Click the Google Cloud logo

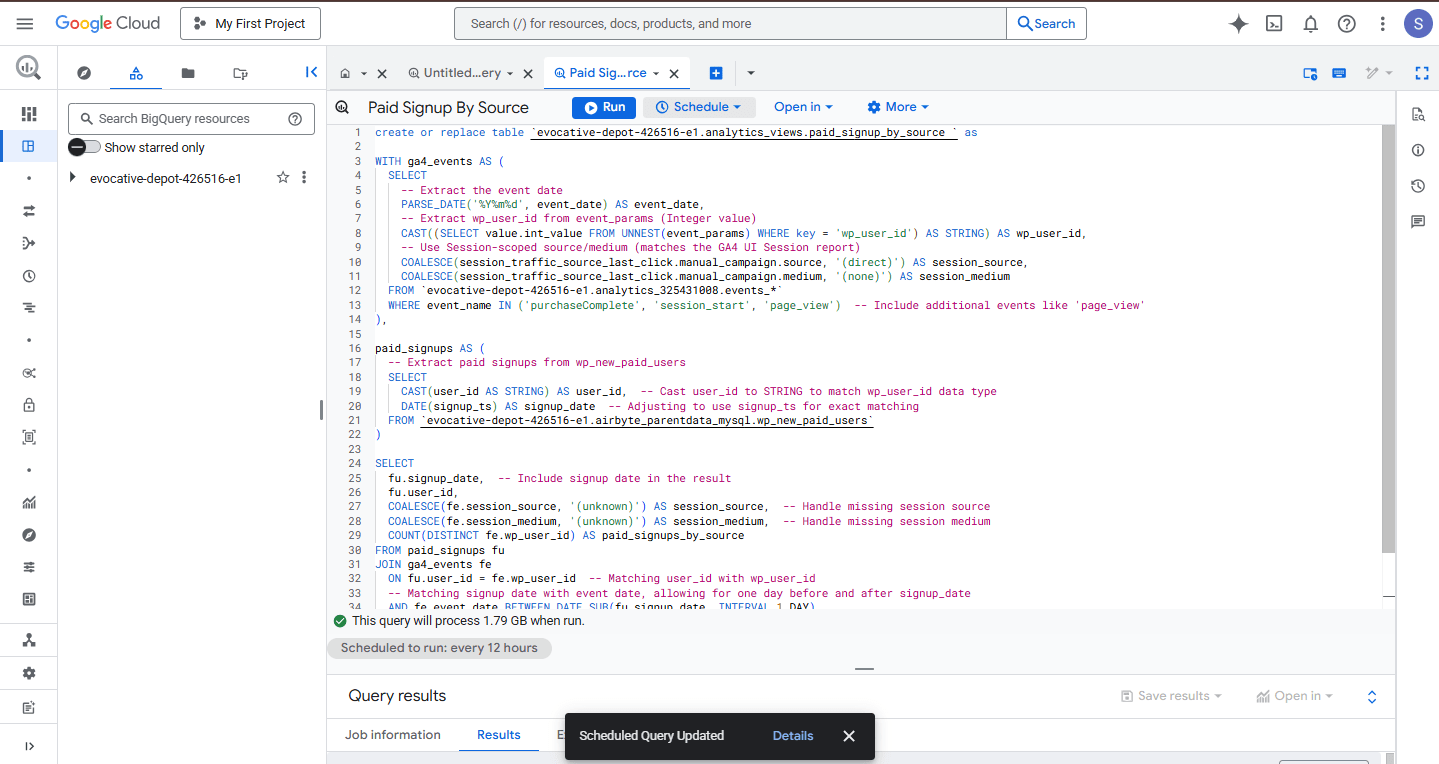pos(107,23)
